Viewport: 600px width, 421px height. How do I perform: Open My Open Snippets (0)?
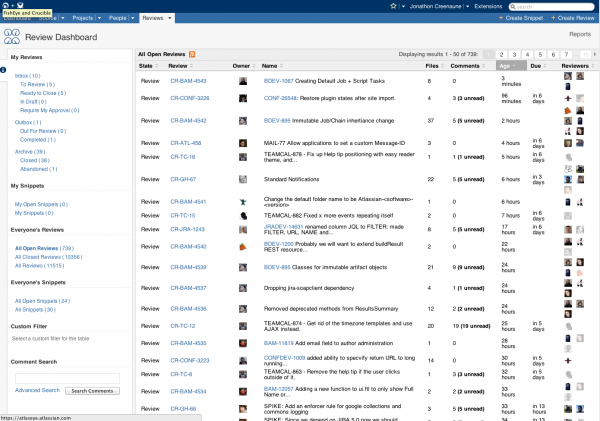[41, 204]
